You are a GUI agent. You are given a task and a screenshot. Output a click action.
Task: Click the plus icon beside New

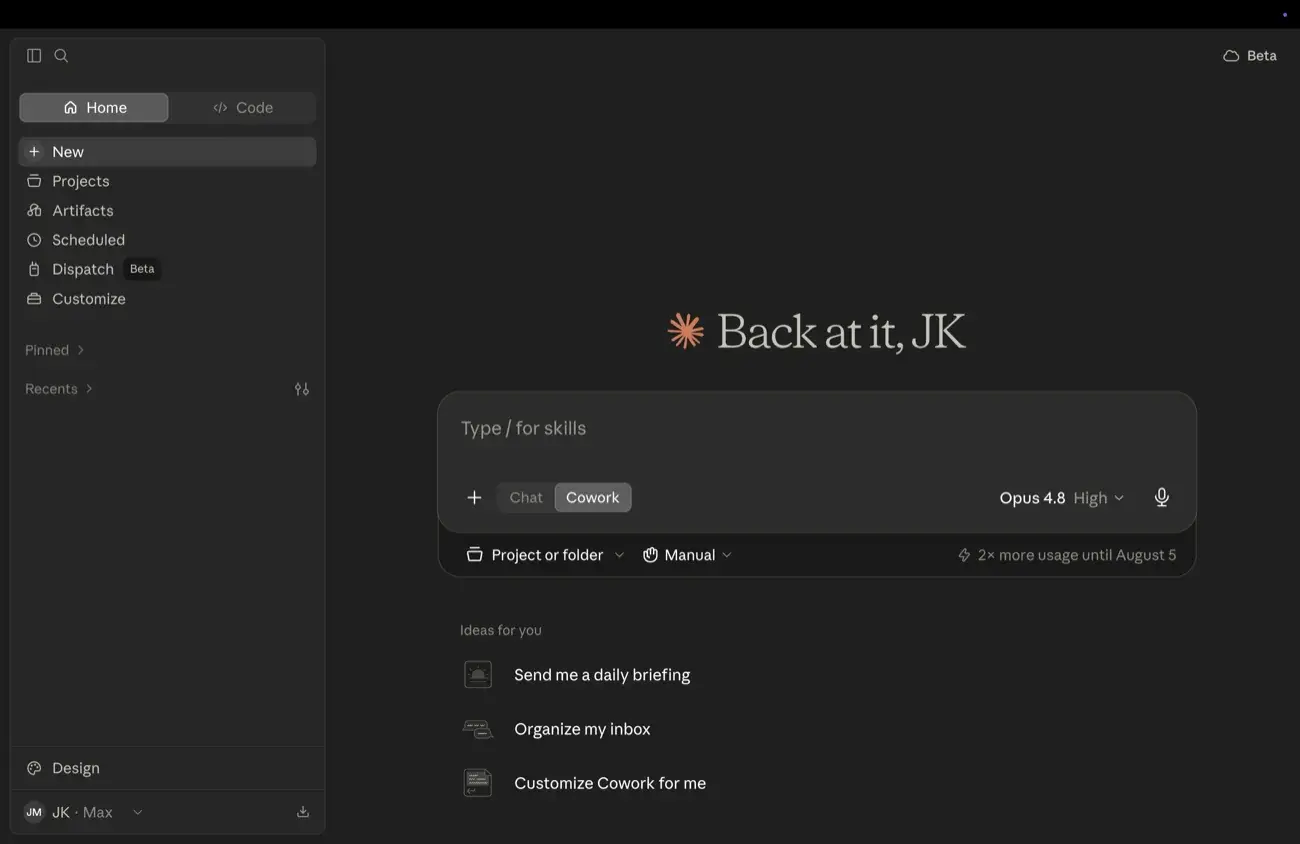click(34, 152)
